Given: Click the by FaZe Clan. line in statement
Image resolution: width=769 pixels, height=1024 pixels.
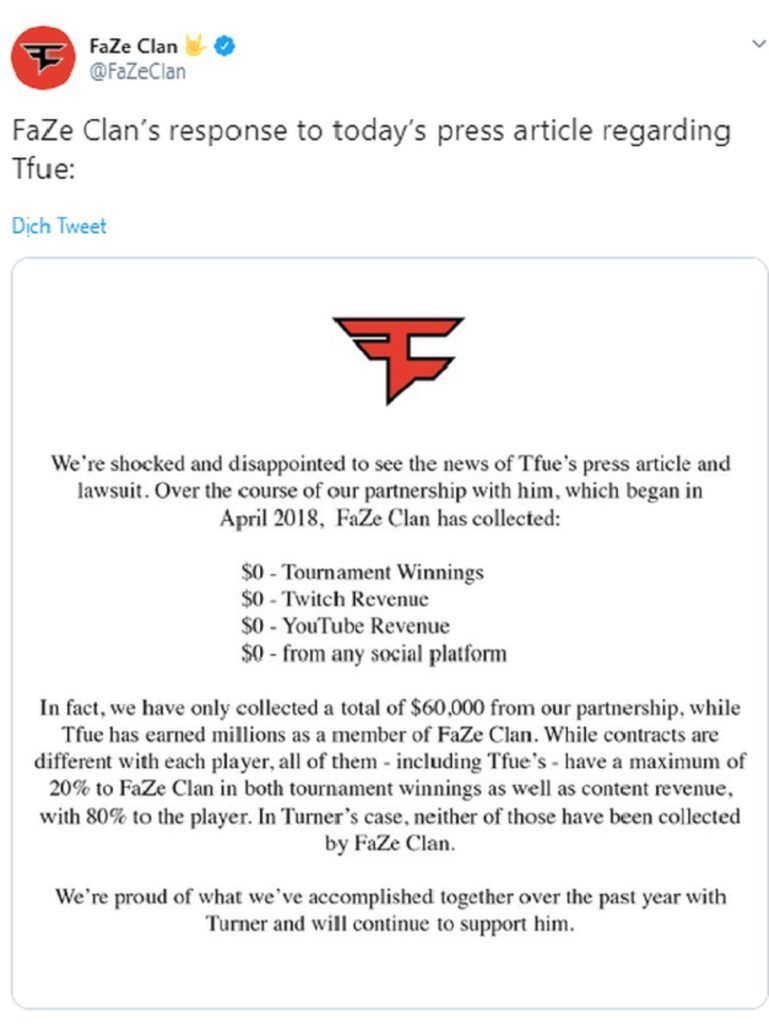Looking at the screenshot, I should 390,844.
